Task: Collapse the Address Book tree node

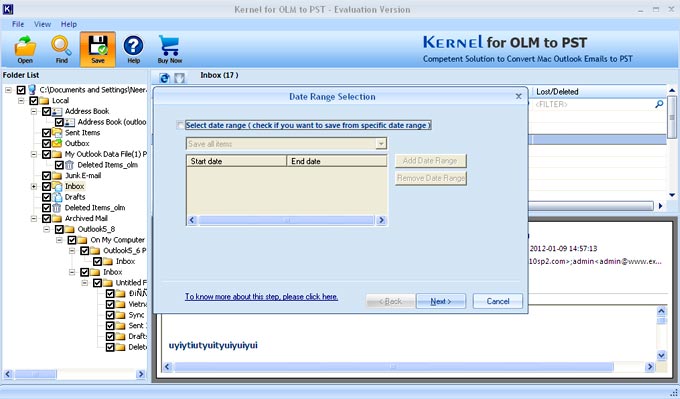Action: click(34, 111)
